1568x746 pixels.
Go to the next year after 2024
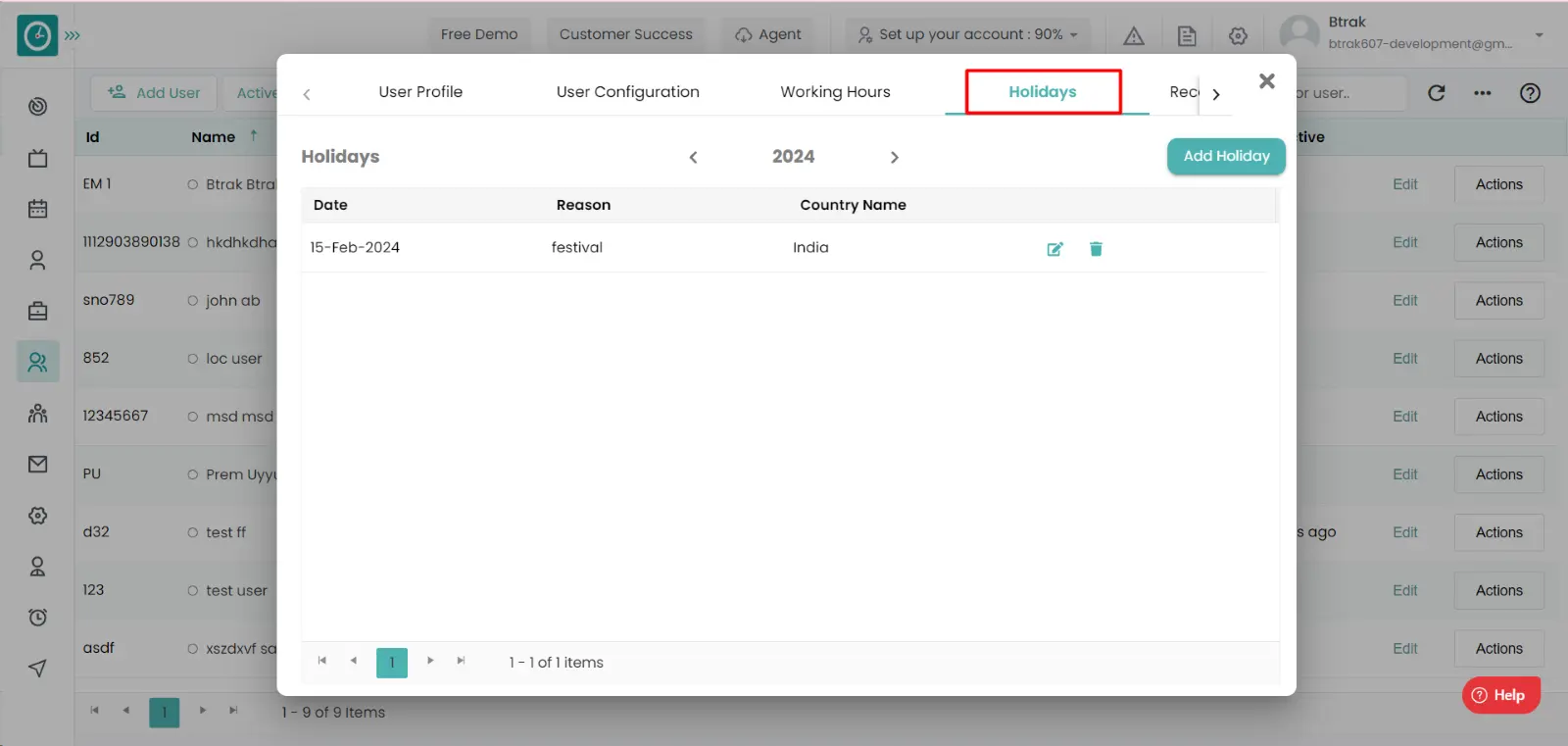point(894,157)
